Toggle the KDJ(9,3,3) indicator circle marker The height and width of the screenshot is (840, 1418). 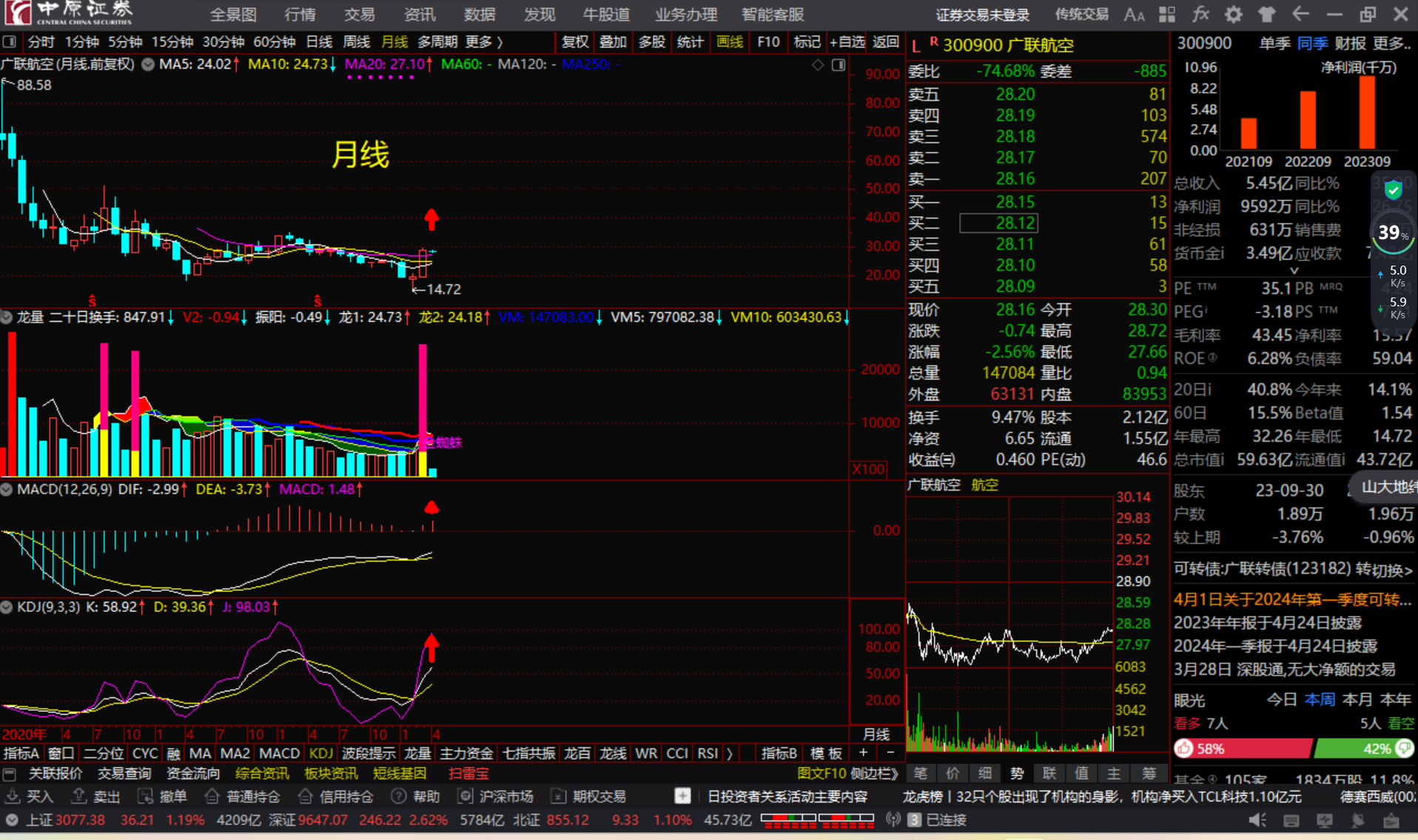coord(7,607)
